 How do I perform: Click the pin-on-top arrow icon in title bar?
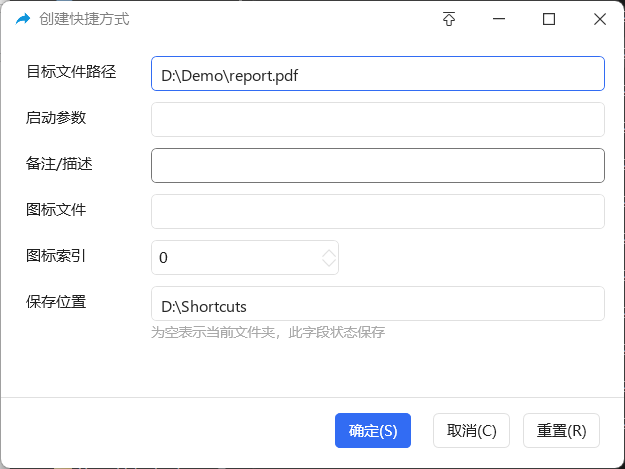click(x=449, y=19)
